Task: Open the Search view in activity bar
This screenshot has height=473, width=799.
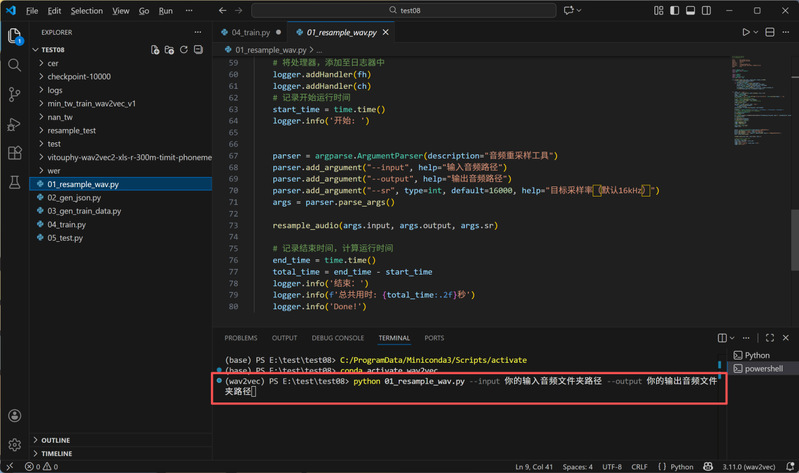Action: (x=14, y=65)
